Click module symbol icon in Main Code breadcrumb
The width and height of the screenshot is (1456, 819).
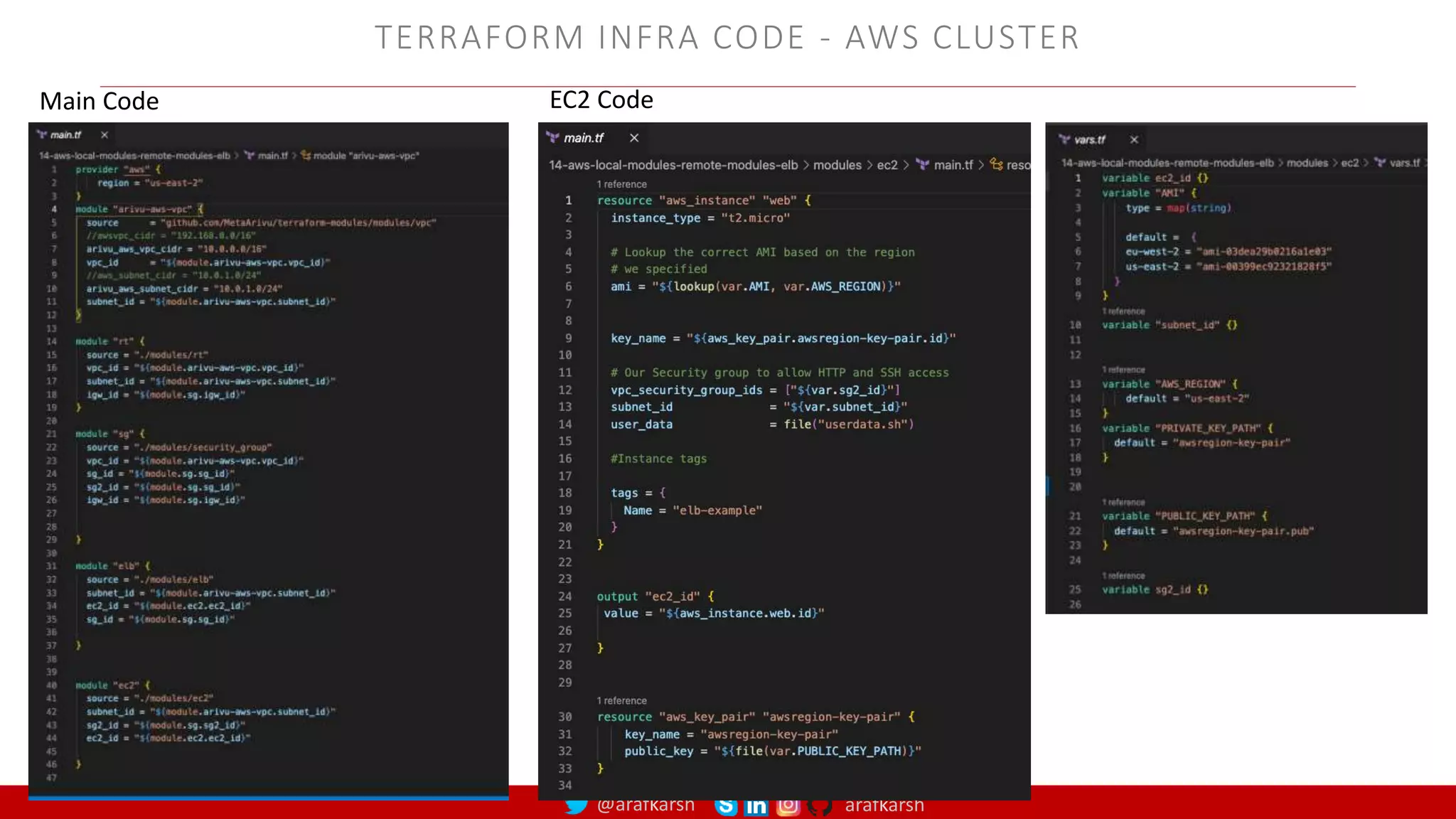coord(306,156)
